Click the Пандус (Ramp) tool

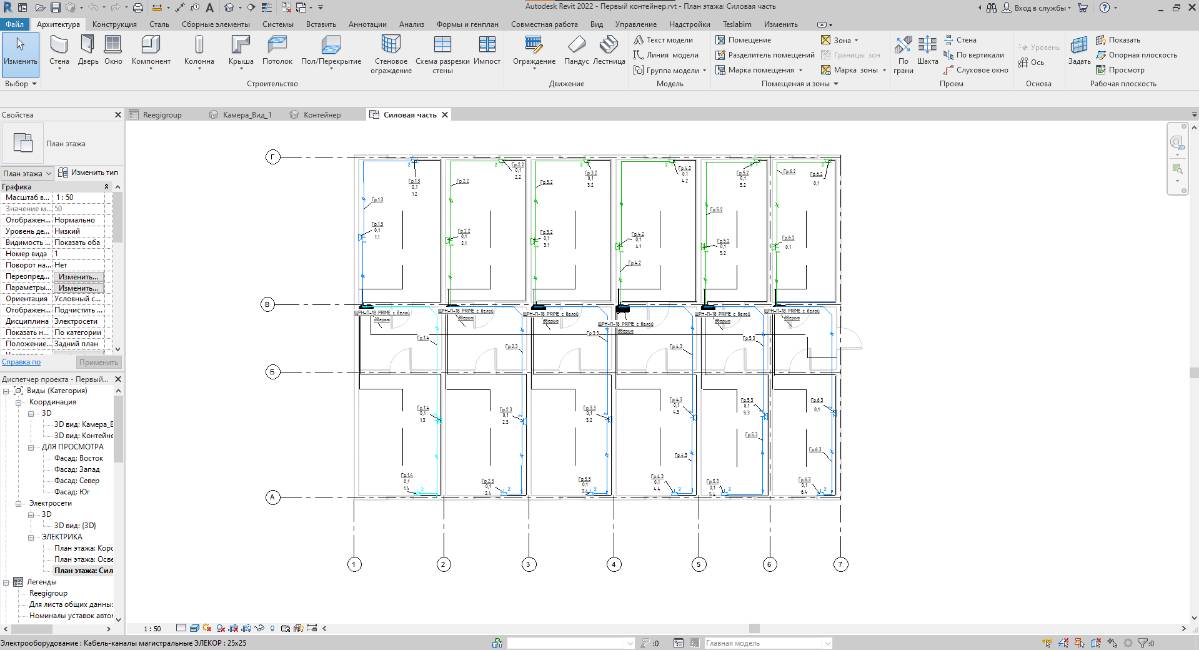[x=576, y=49]
